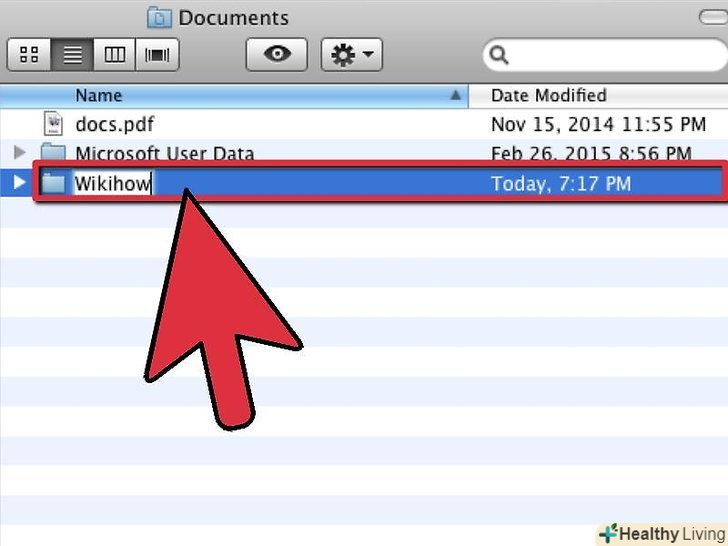This screenshot has width=728, height=546.
Task: Switch to Cover Flow view
Action: click(x=157, y=55)
